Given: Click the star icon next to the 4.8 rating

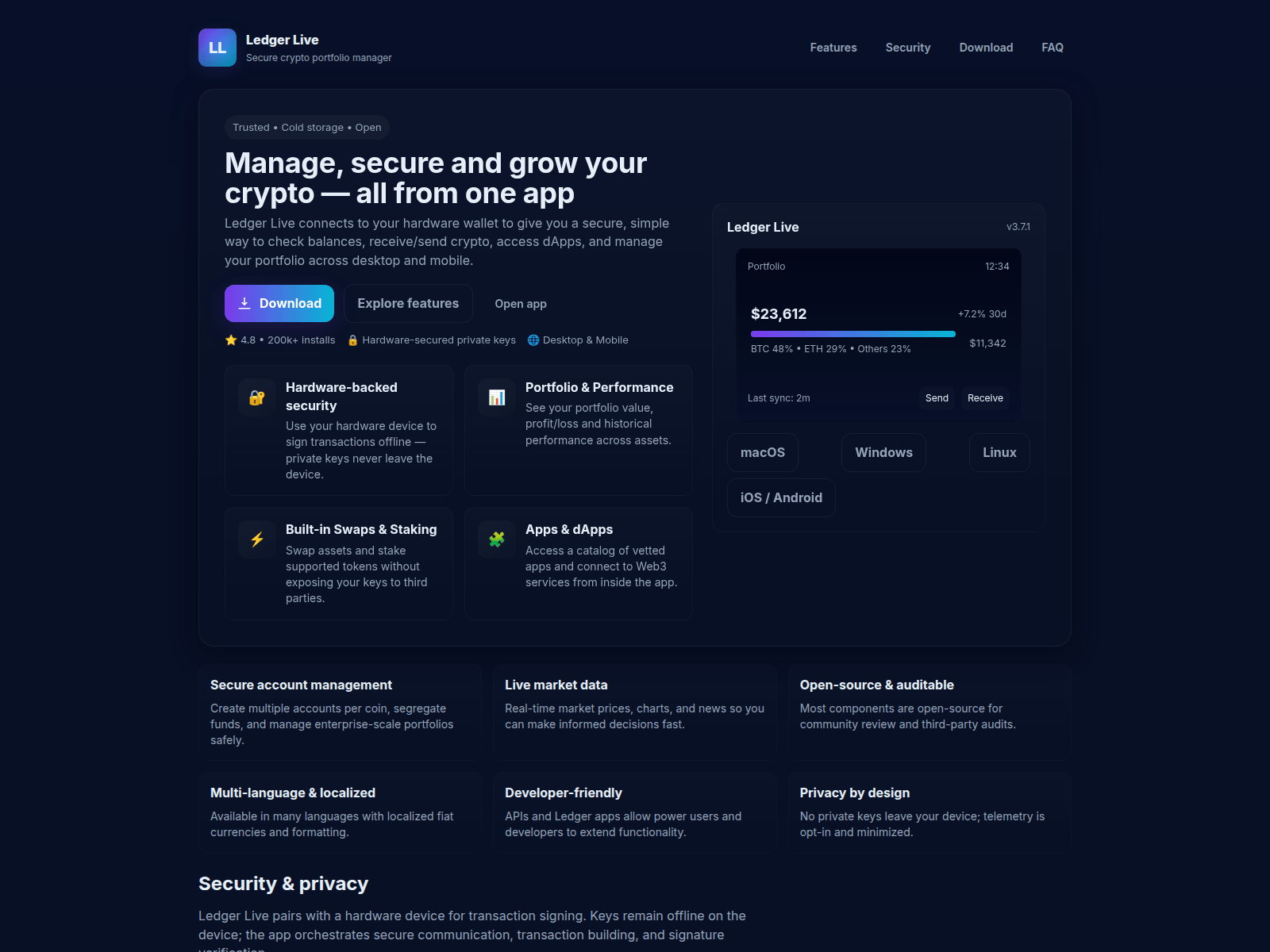Looking at the screenshot, I should click(230, 340).
